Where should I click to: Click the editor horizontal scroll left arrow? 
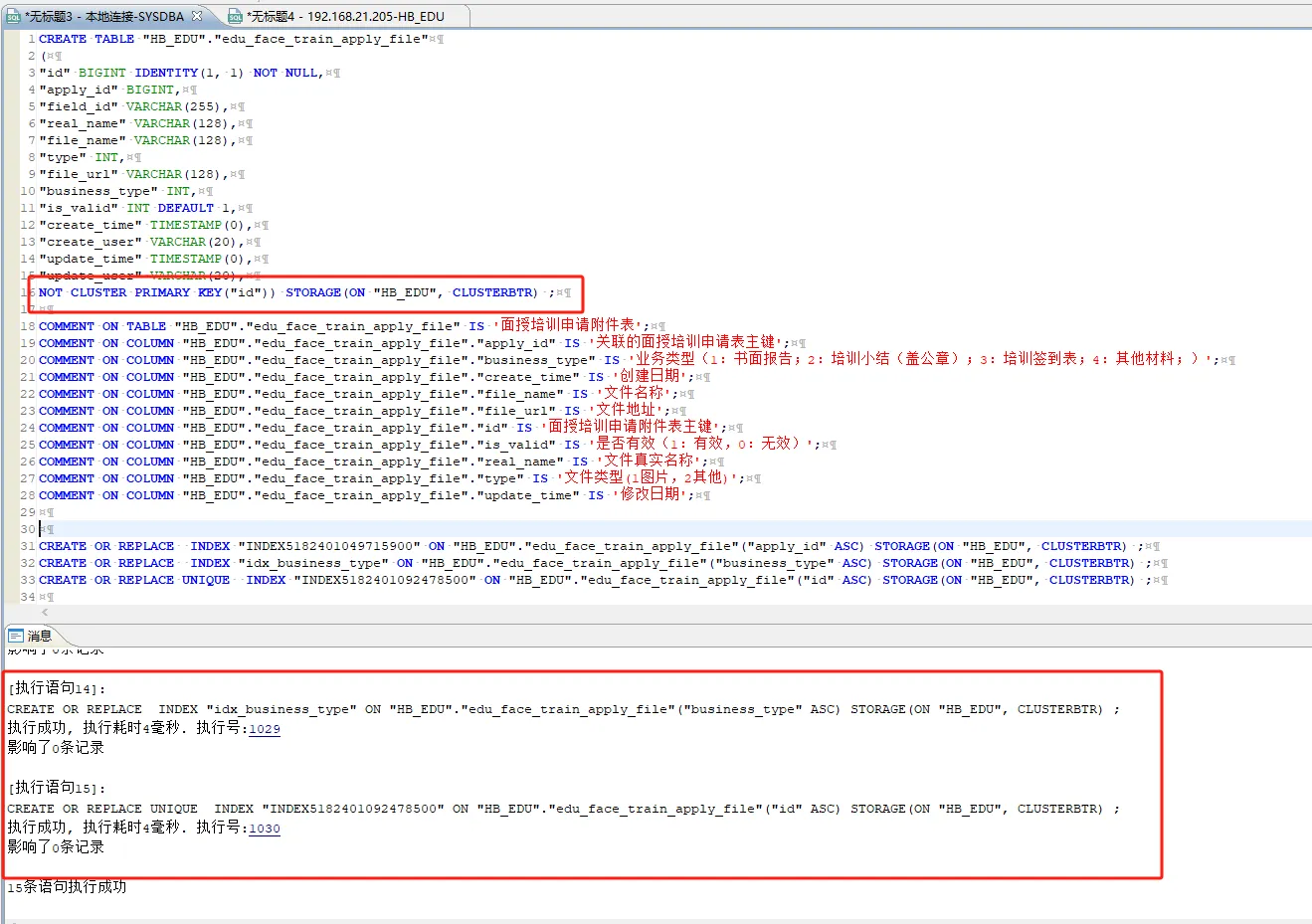44,613
